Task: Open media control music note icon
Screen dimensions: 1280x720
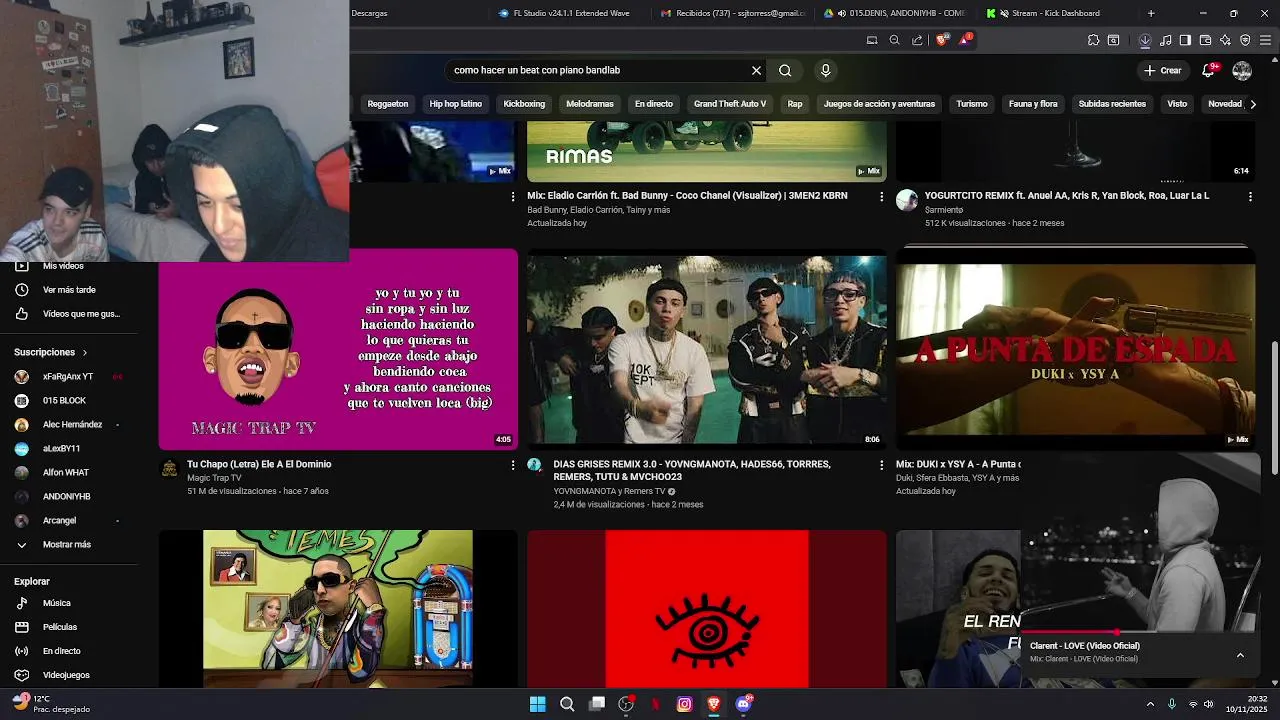Action: coord(1165,40)
